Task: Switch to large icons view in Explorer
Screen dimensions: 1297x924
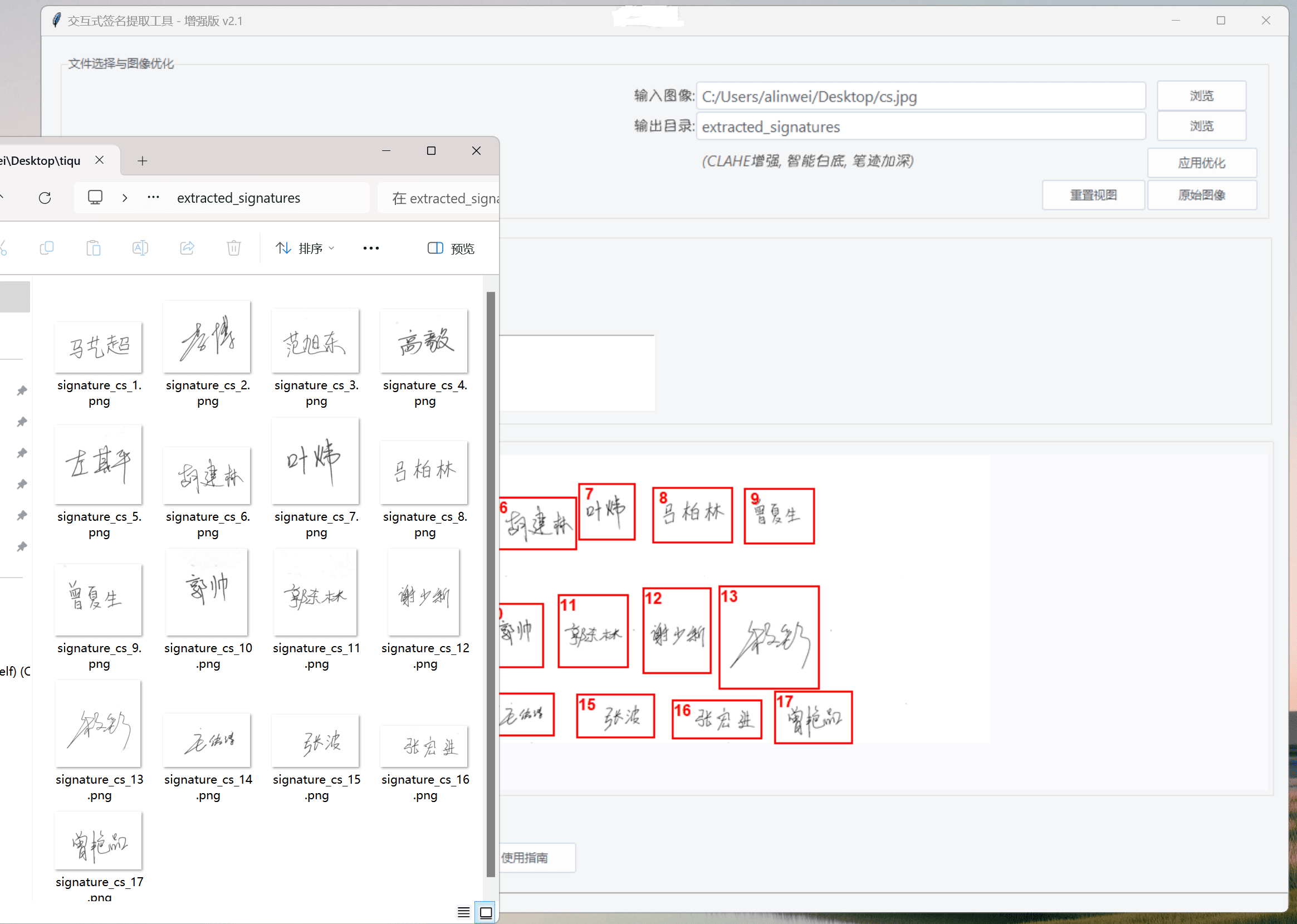Action: pyautogui.click(x=486, y=913)
